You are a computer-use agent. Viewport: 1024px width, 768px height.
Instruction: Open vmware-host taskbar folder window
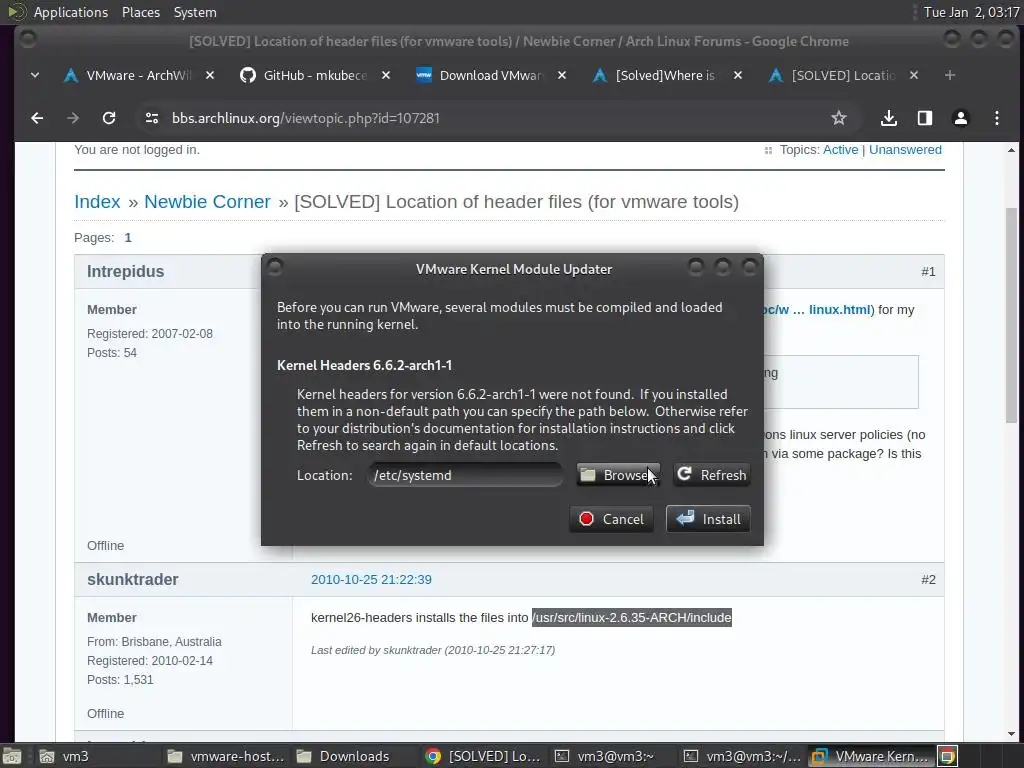point(226,756)
